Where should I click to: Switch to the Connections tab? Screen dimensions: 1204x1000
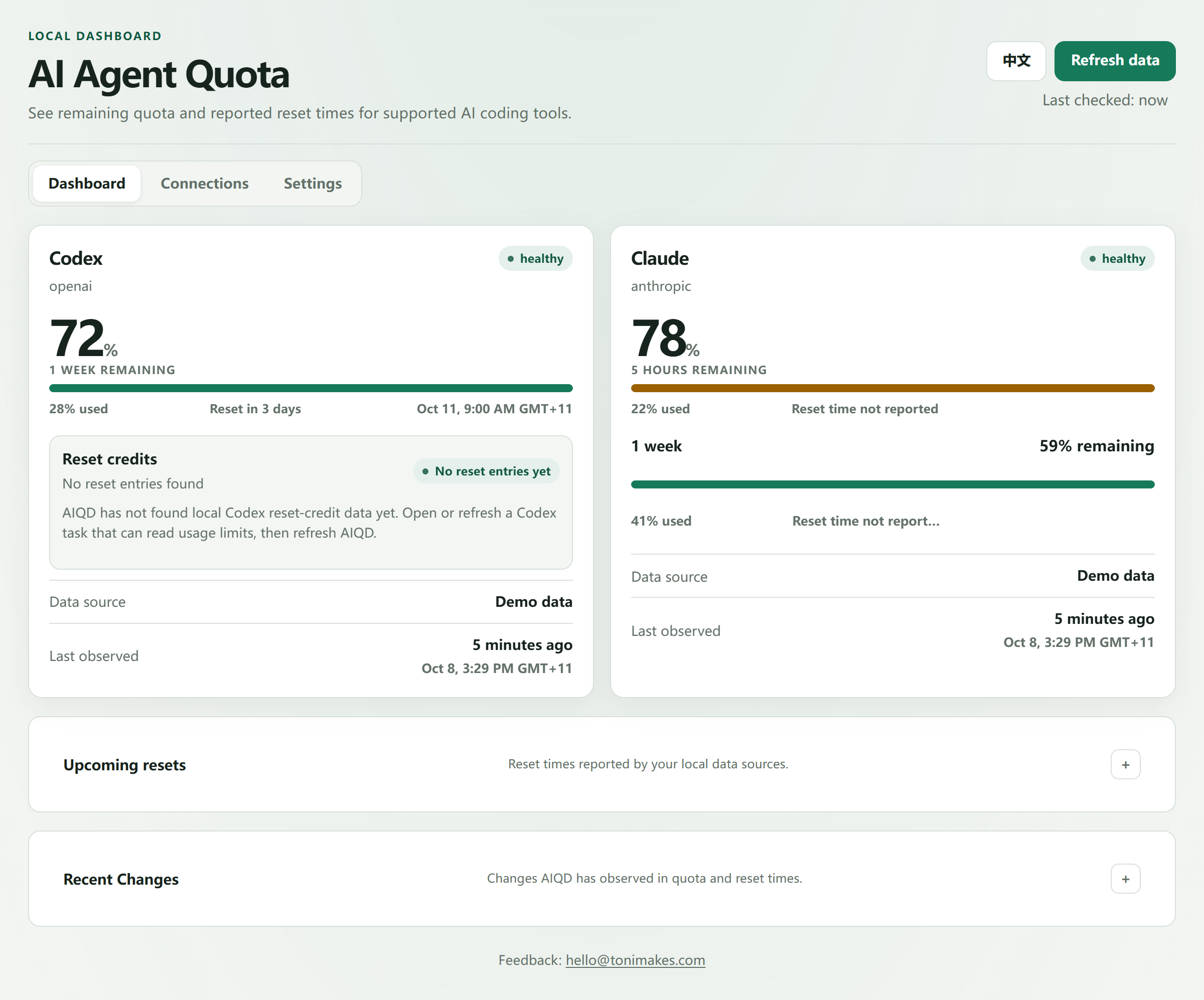click(x=204, y=184)
